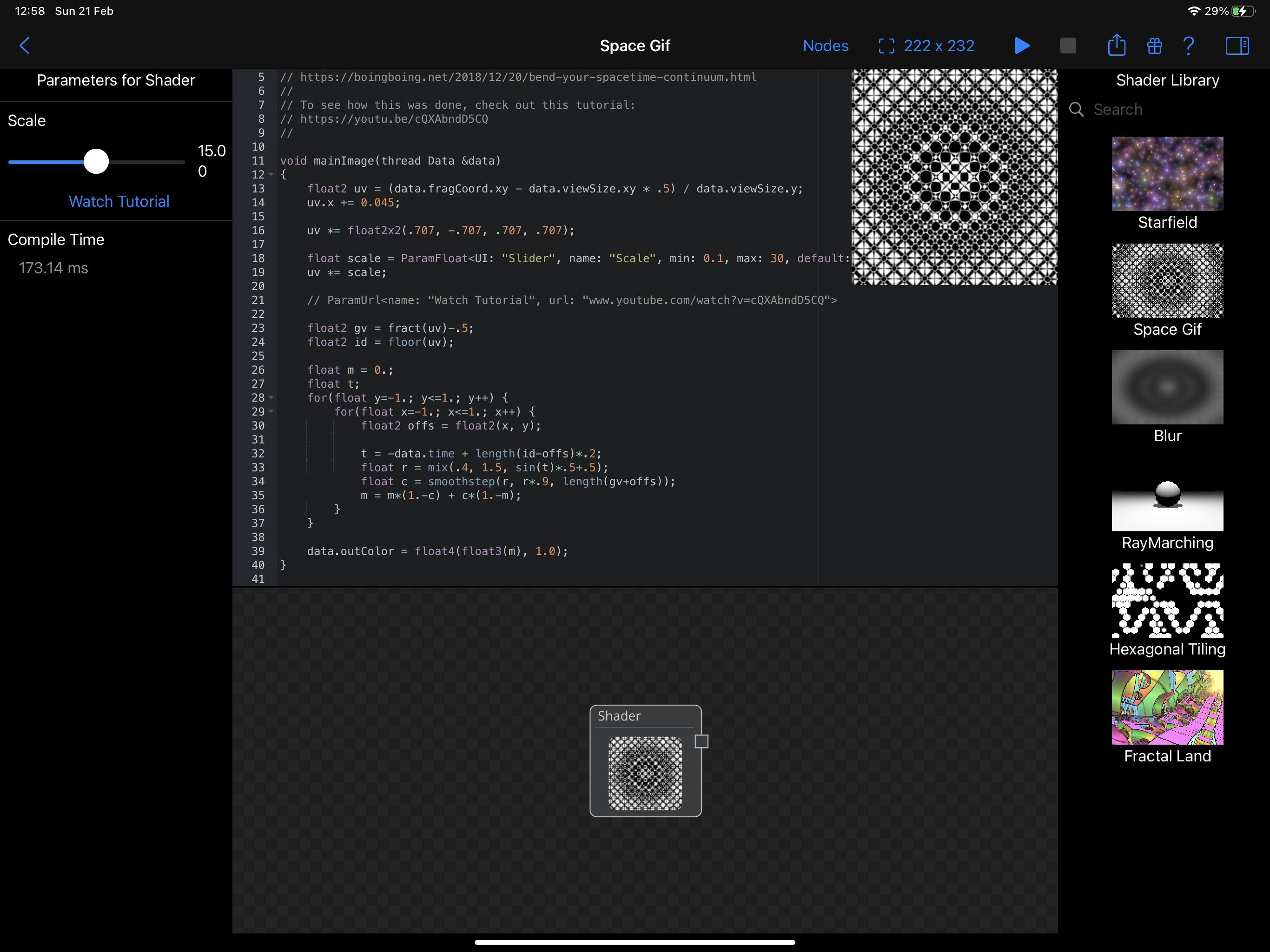Screen dimensions: 1270x952
Task: Click the Wi-Fi status icon
Action: tap(1194, 11)
